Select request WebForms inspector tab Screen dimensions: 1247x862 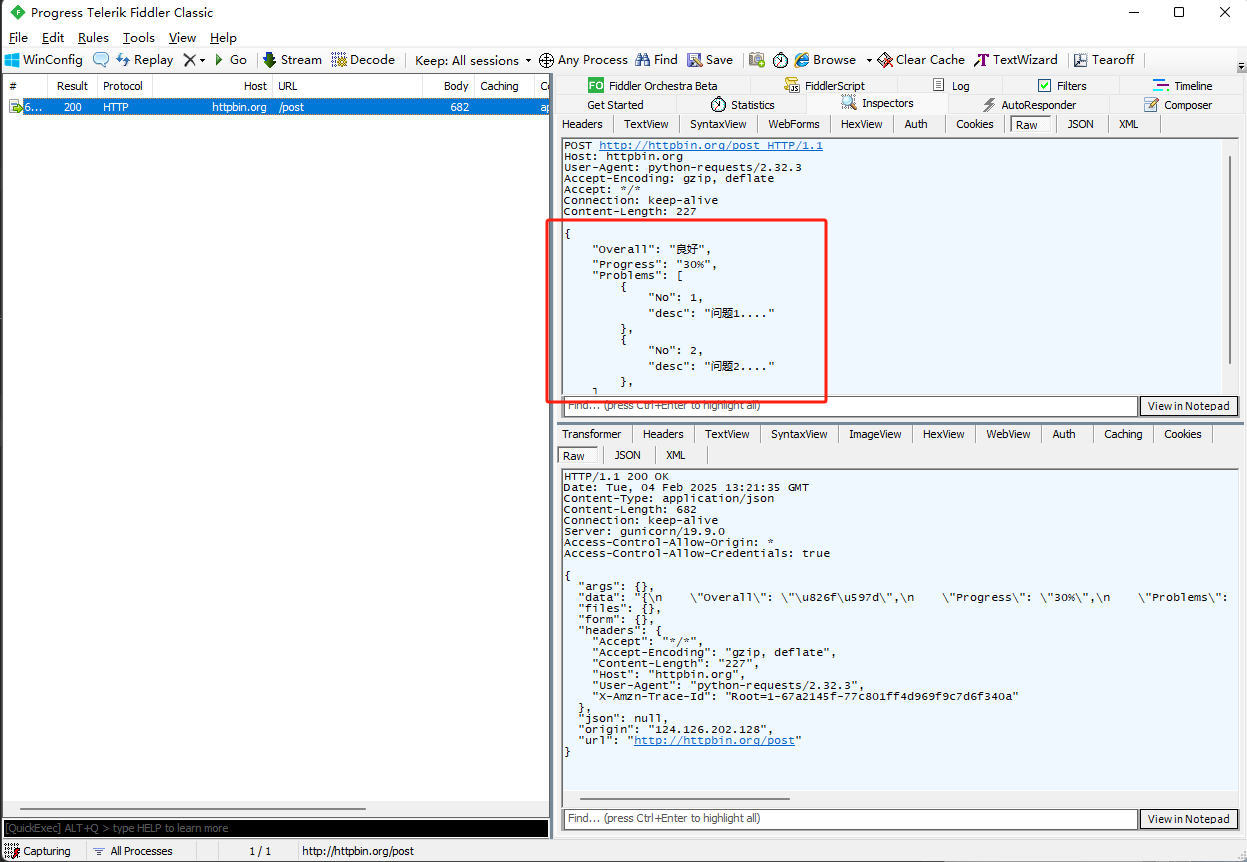(794, 124)
